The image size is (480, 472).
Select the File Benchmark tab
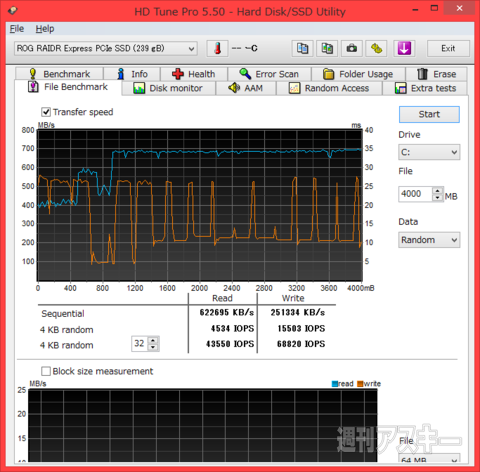68,87
